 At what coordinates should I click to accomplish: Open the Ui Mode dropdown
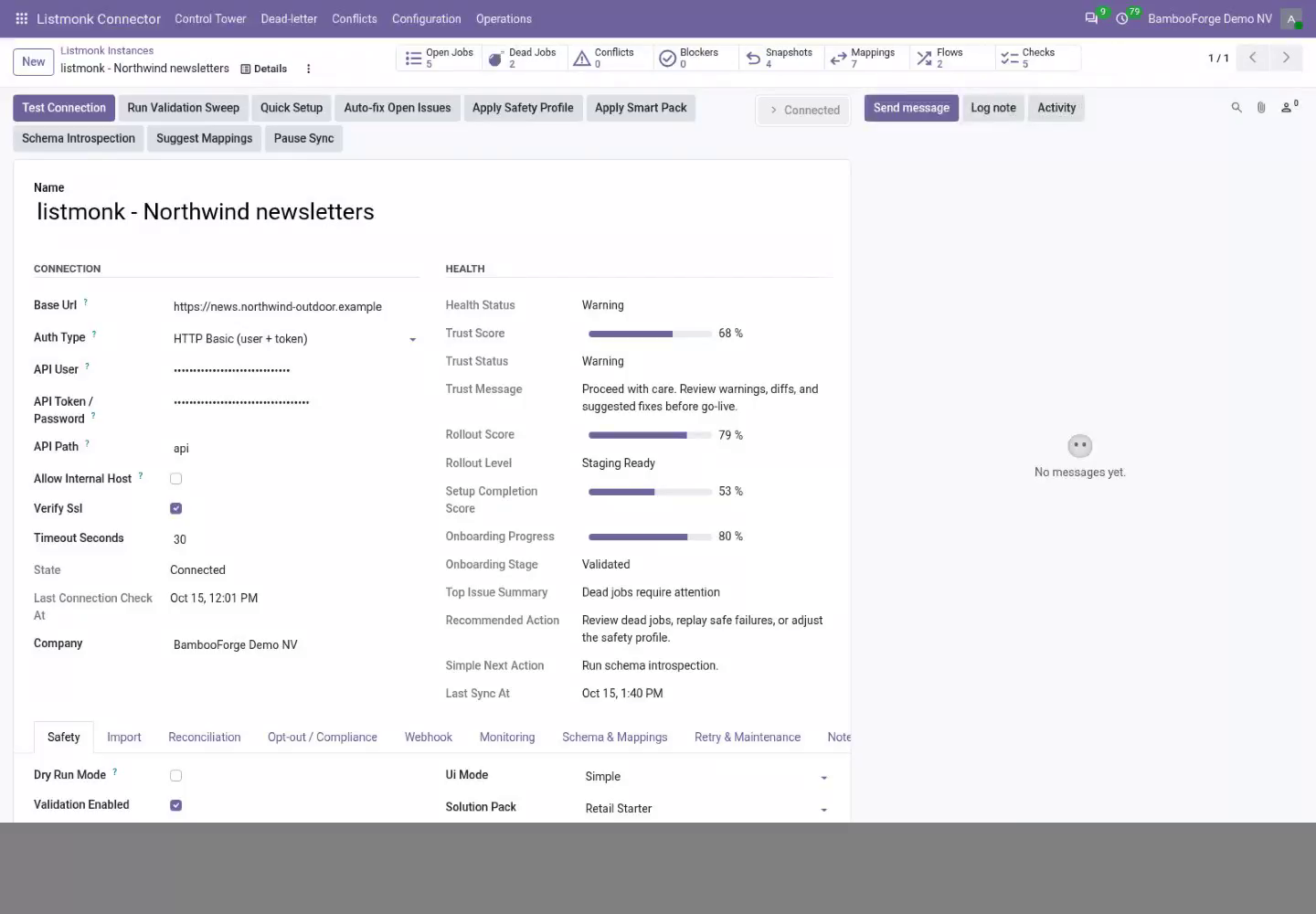pos(706,777)
